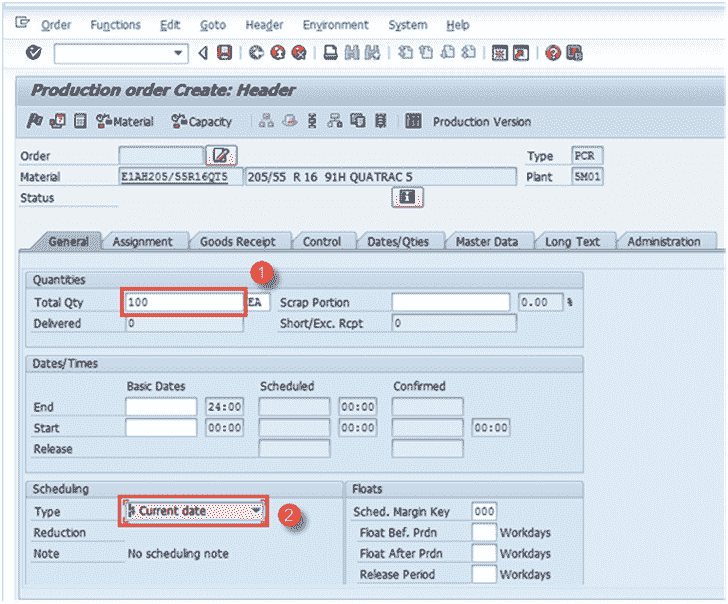Switch to the Control tab
This screenshot has height=604, width=728.
point(322,241)
